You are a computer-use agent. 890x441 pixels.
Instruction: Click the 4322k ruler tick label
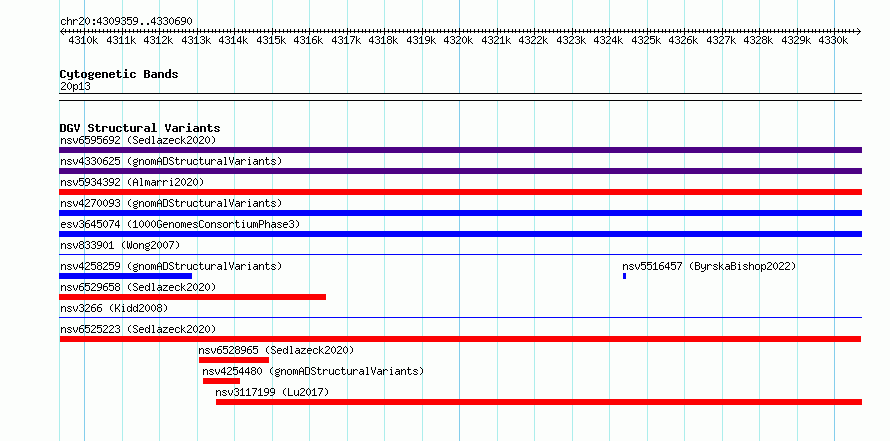(x=534, y=40)
